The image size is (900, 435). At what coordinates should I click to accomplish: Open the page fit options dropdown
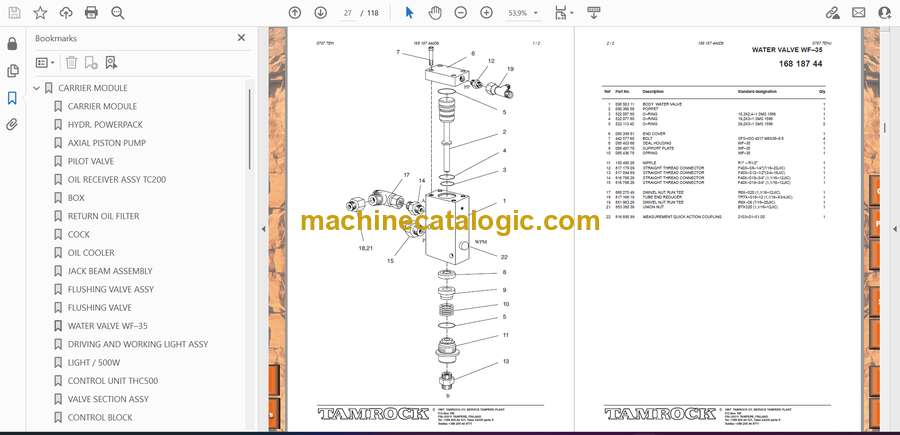point(563,13)
